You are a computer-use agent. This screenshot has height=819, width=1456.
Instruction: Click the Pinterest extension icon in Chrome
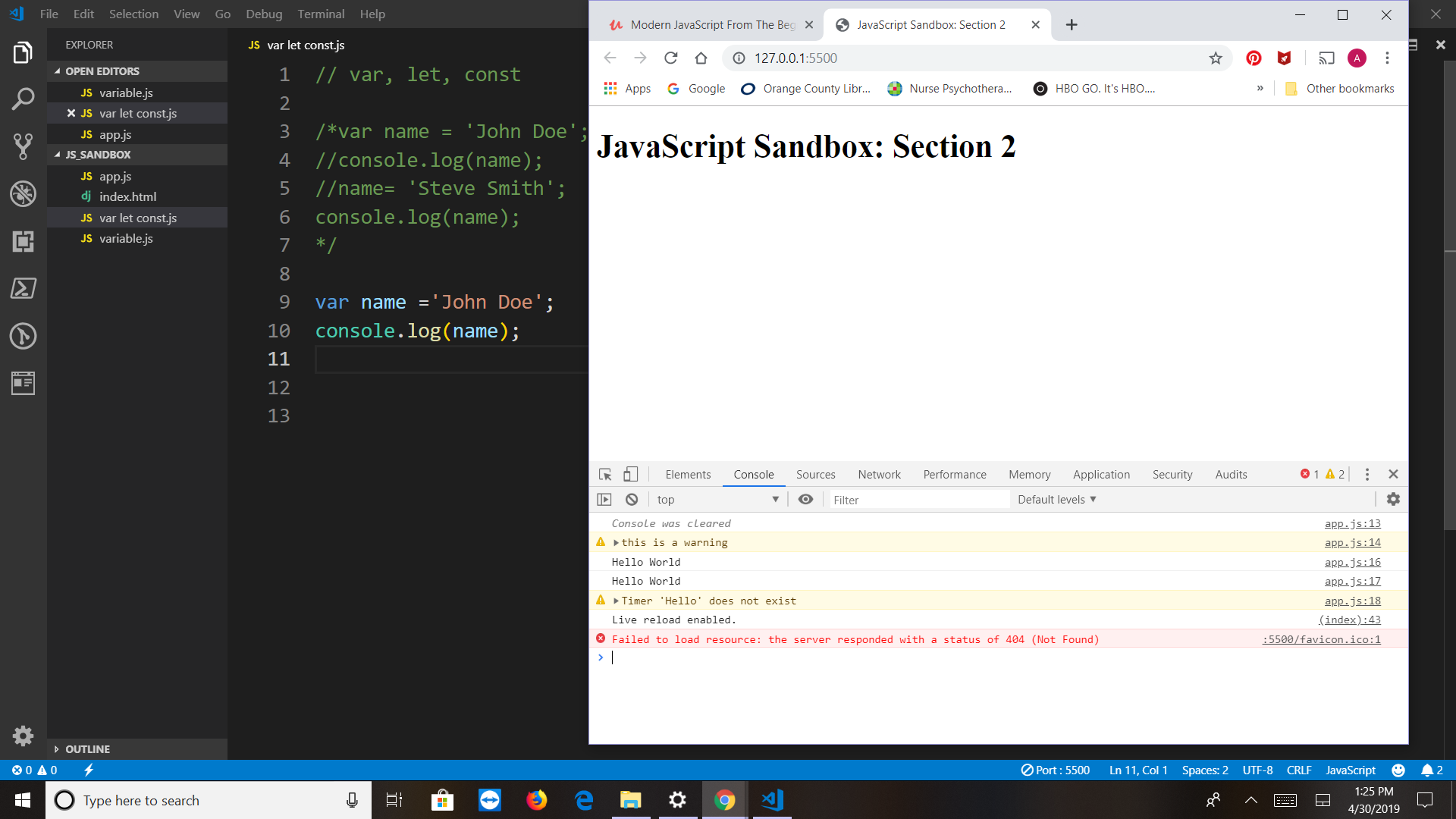pyautogui.click(x=1253, y=58)
